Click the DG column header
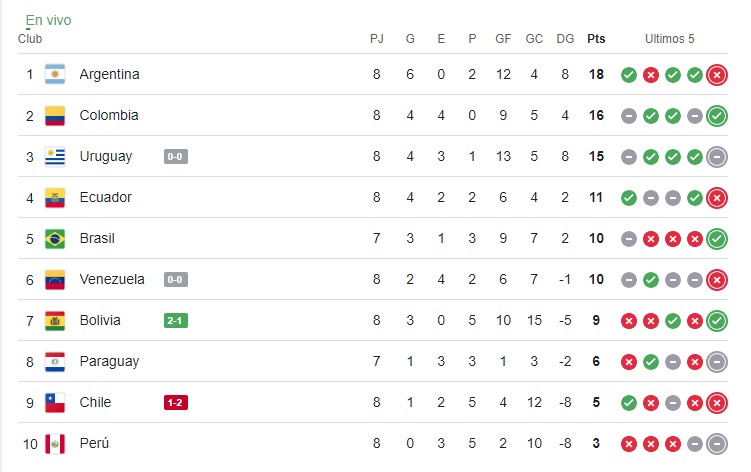The image size is (751, 472). 565,39
